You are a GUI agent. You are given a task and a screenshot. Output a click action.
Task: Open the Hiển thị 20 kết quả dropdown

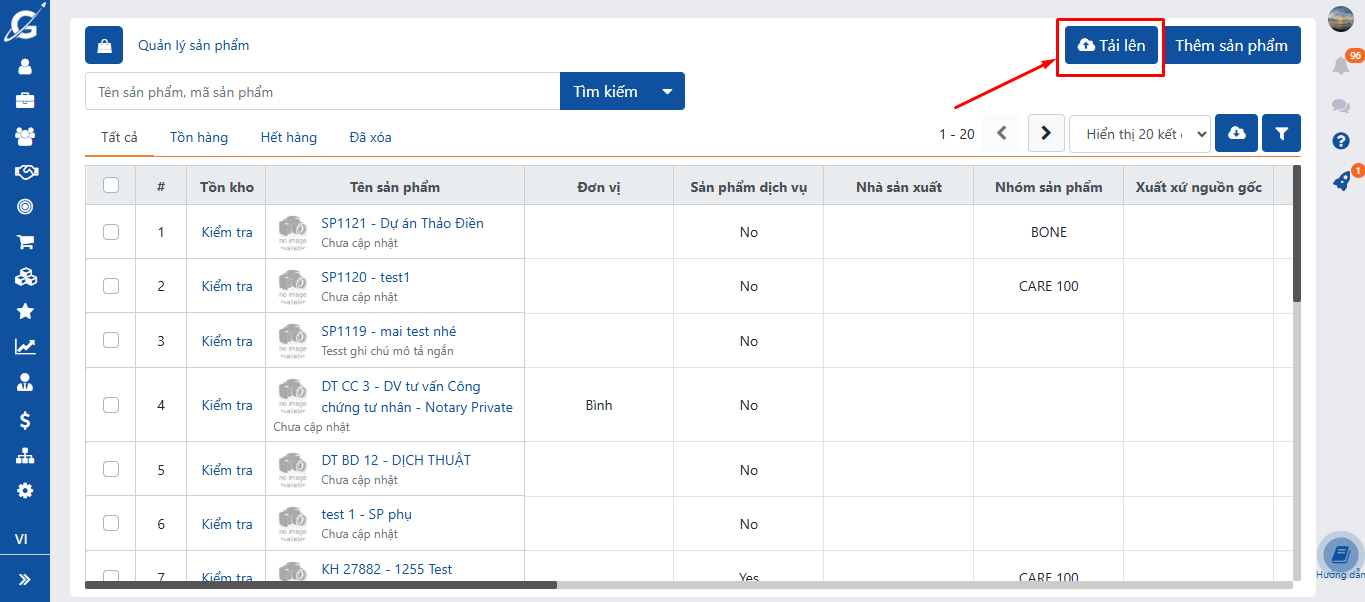click(1139, 134)
